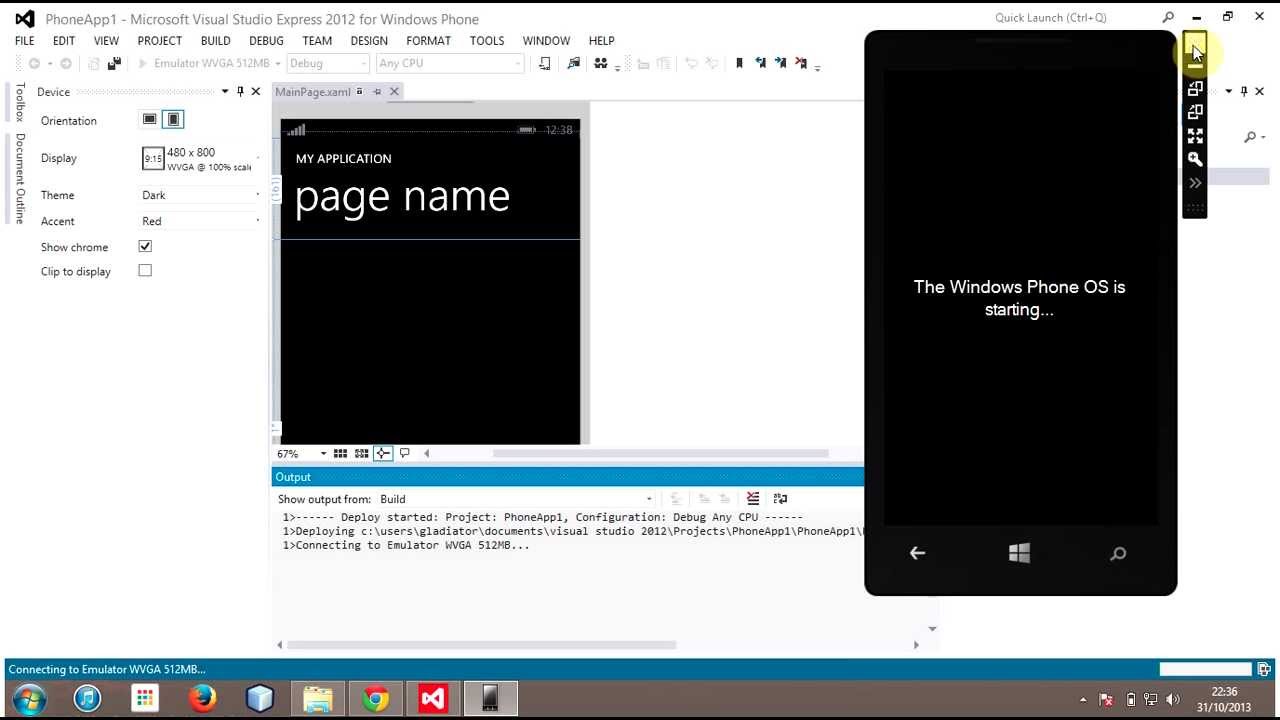Clear All in Output window
The height and width of the screenshot is (720, 1280).
(x=753, y=499)
